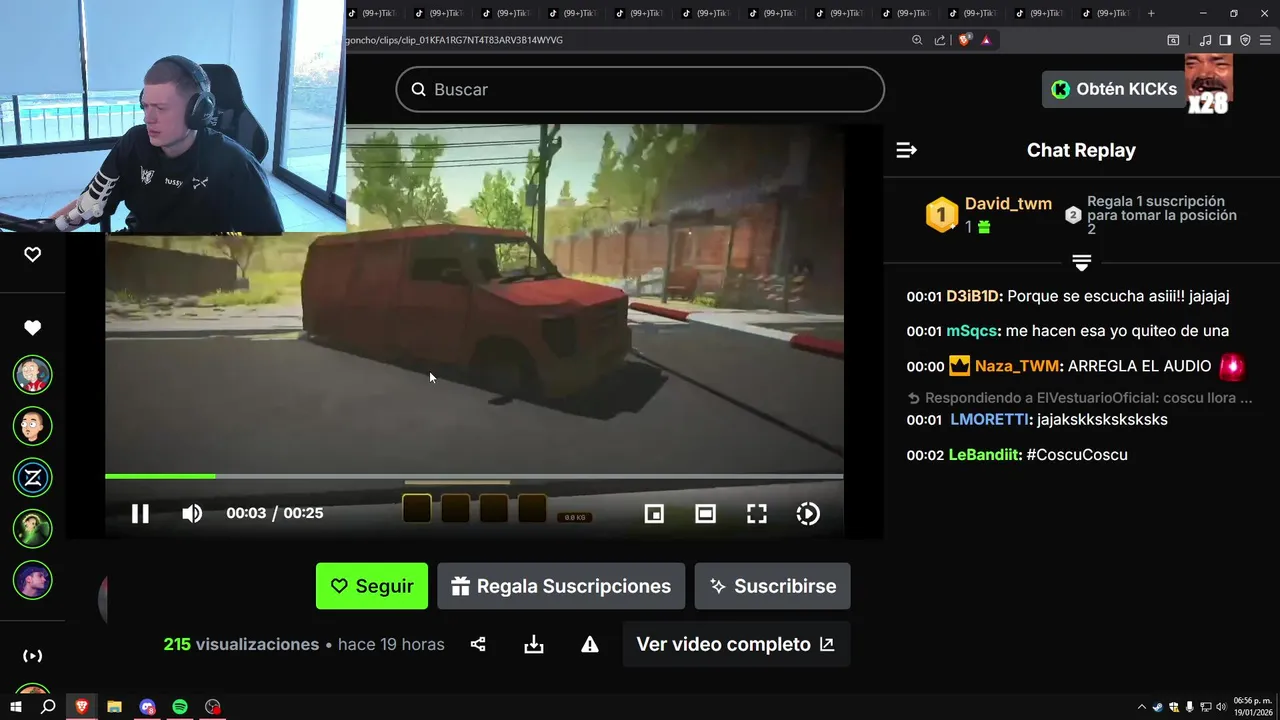Open the bottom purple channel avatar

point(32,580)
